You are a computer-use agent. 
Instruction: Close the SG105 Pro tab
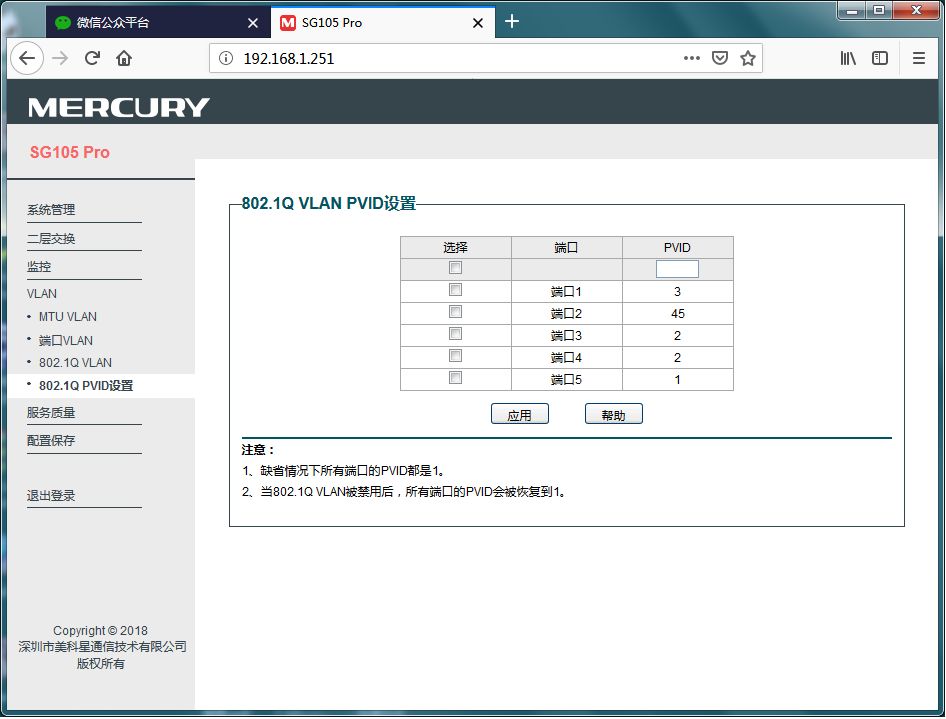pos(478,23)
